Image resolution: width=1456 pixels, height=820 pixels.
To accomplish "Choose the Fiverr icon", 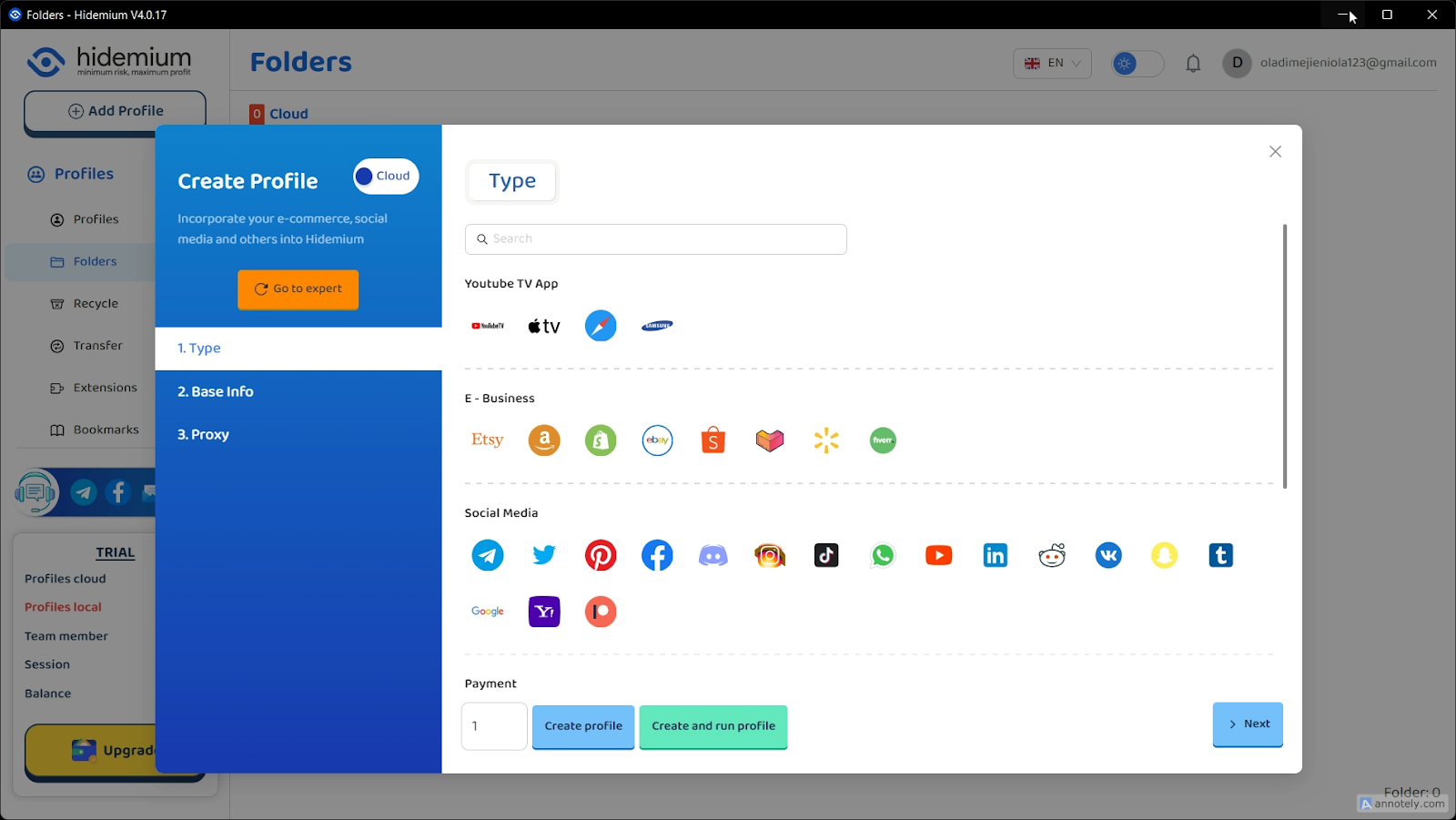I will tap(883, 440).
